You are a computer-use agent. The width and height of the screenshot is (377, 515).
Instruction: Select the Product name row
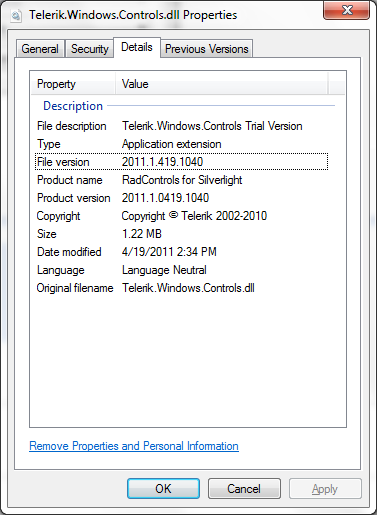point(182,180)
